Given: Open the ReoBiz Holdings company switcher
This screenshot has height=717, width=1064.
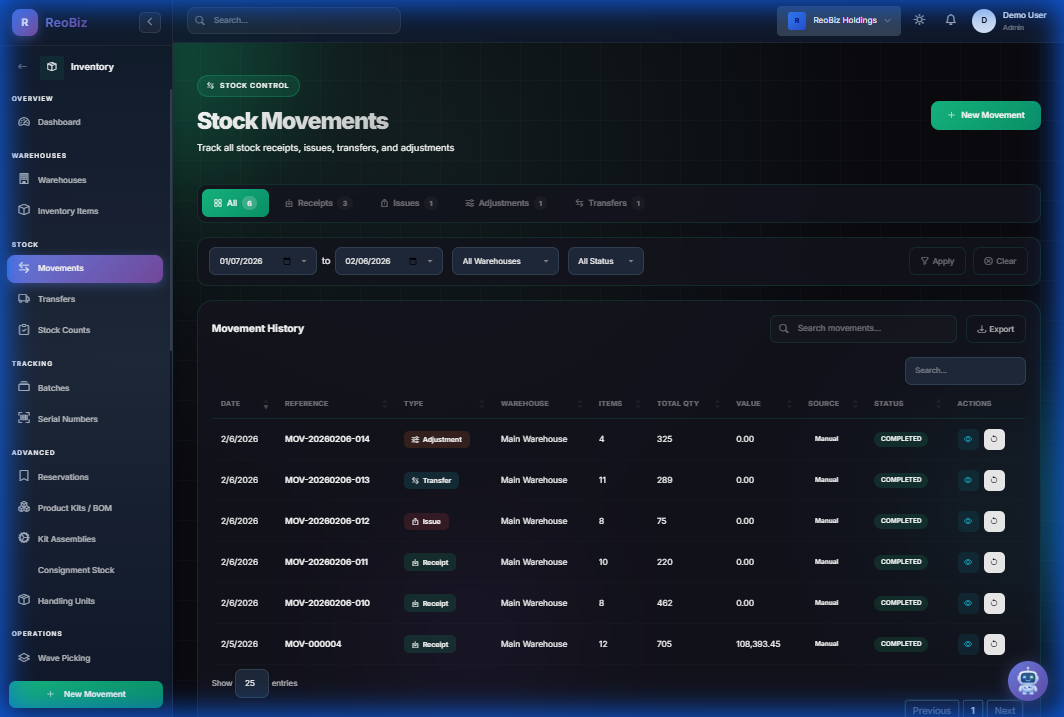Looking at the screenshot, I should coord(838,19).
